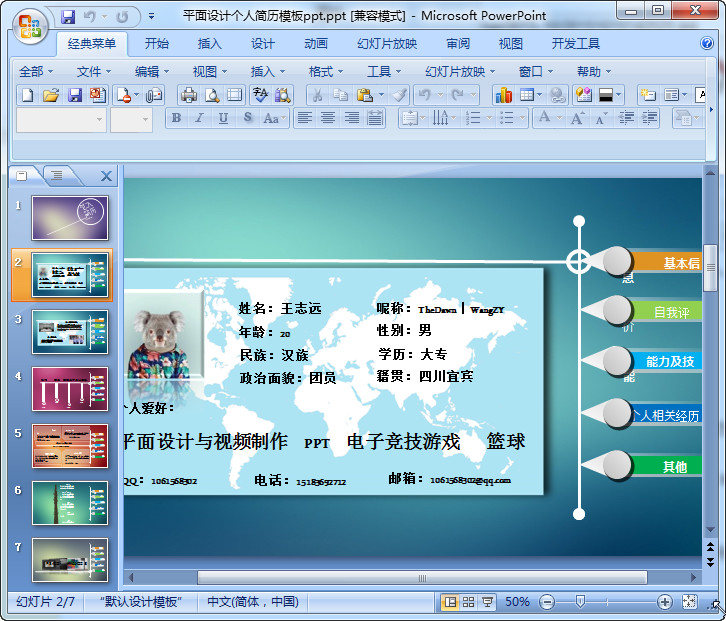Click the Increase Font Size icon
Viewport: 726px width, 621px height.
(x=577, y=119)
